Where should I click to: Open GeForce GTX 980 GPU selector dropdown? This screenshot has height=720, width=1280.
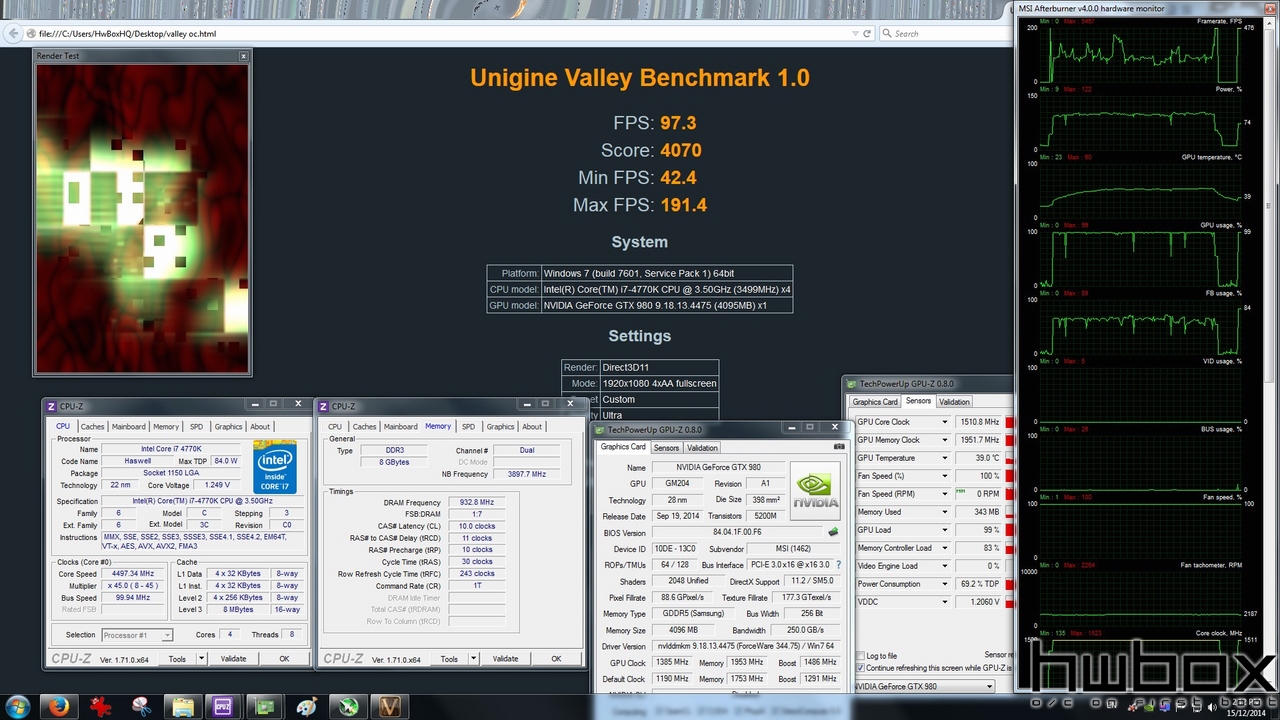point(925,686)
